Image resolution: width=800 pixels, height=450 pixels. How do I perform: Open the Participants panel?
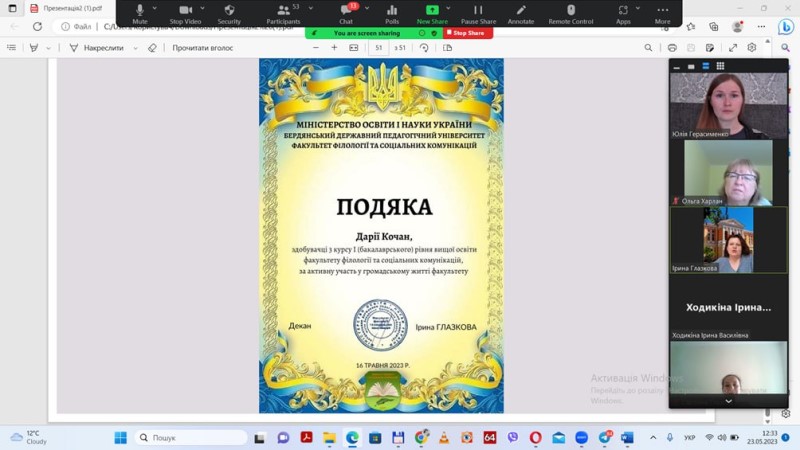coord(283,14)
